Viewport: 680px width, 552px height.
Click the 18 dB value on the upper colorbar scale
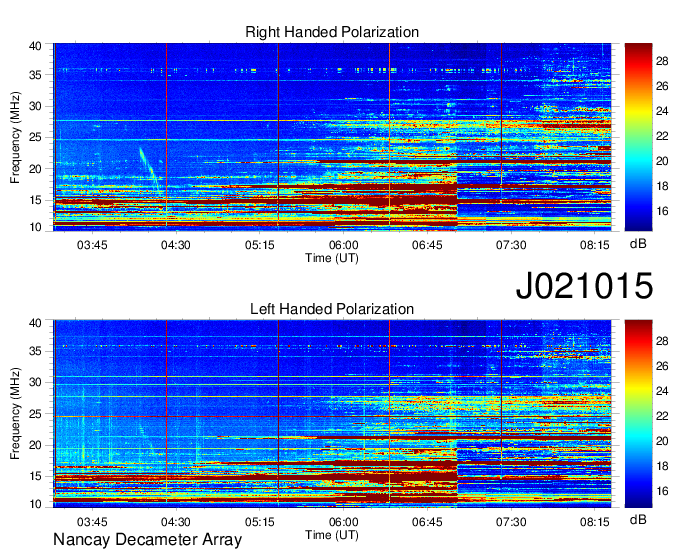point(662,186)
